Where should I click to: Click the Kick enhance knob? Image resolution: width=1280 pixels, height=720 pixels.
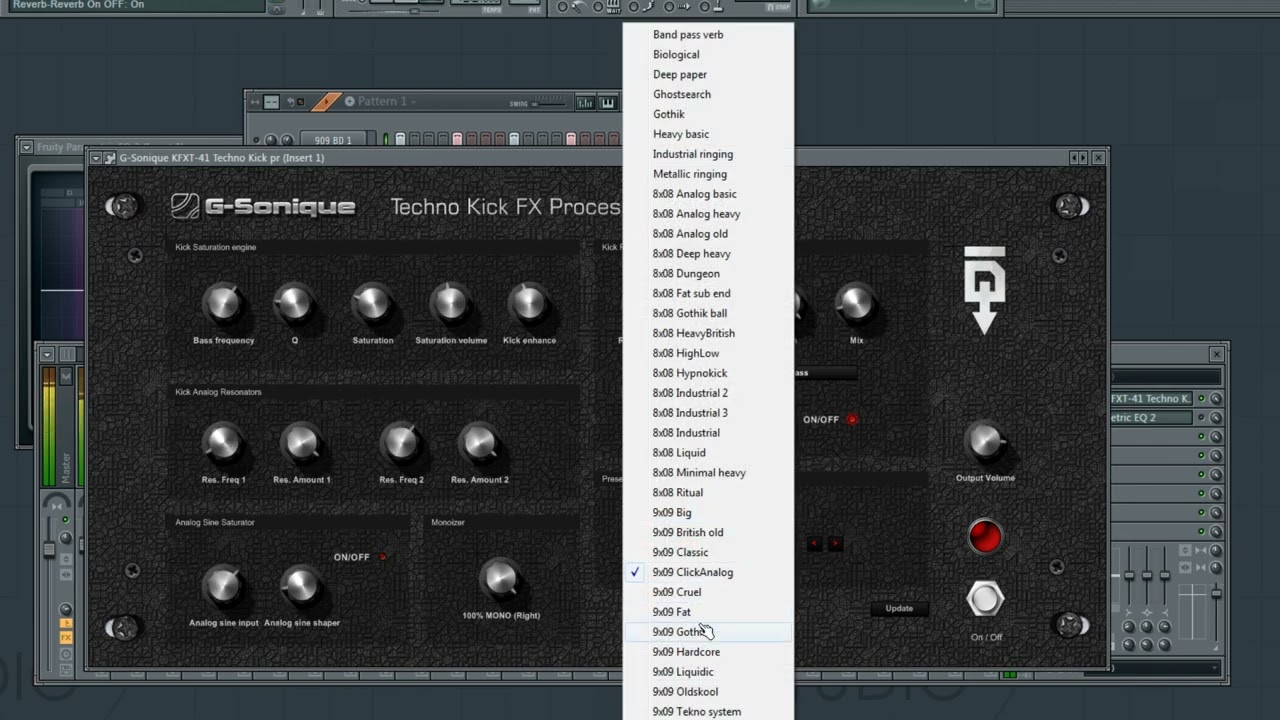(529, 303)
